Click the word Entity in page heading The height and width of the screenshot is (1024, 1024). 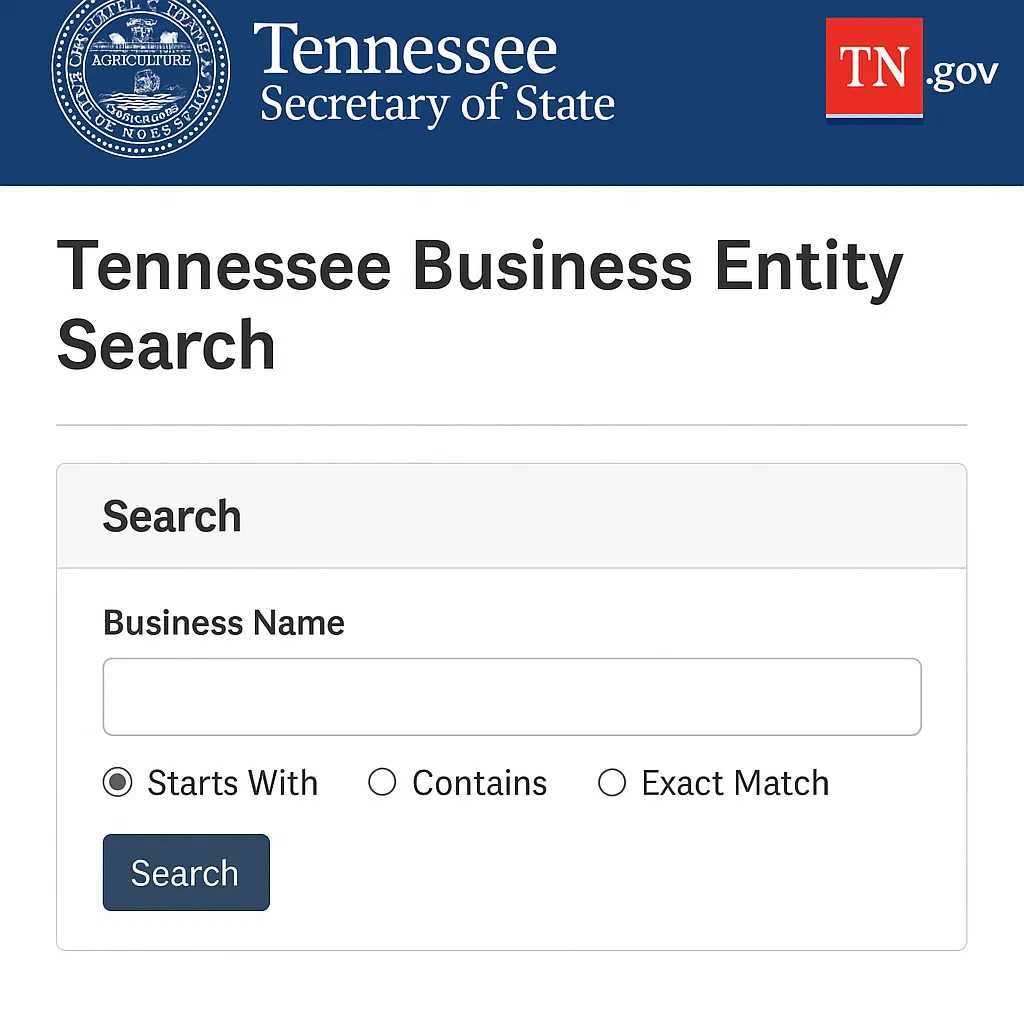pos(807,267)
